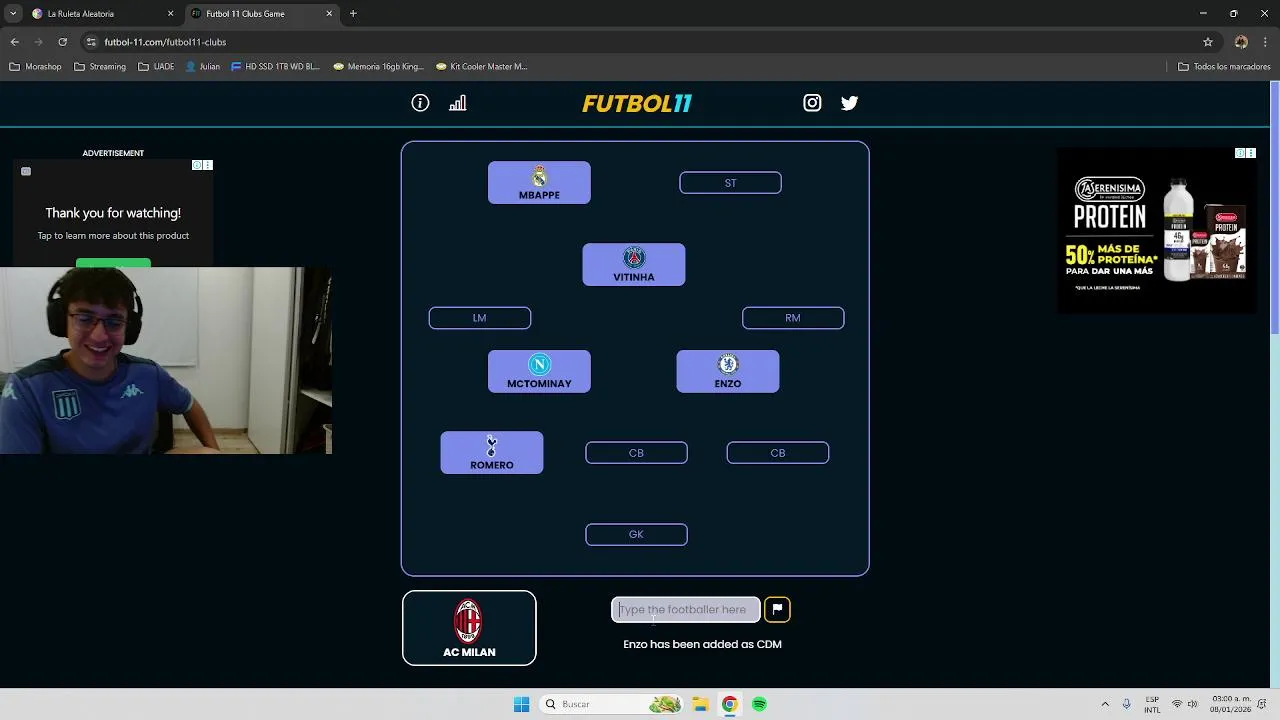The width and height of the screenshot is (1280, 720).
Task: Open Todos los marcadores folder
Action: [1224, 67]
